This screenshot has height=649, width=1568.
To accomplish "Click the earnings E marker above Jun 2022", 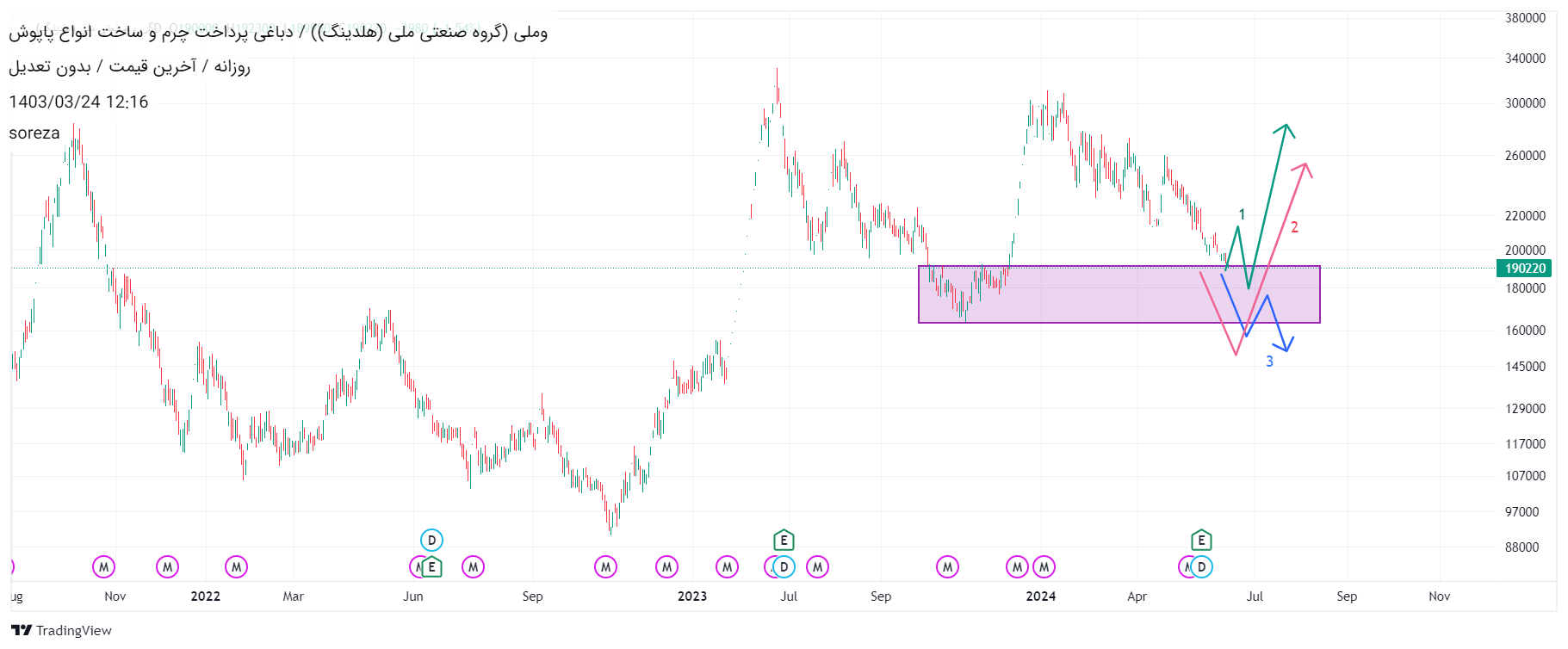I will [x=431, y=566].
